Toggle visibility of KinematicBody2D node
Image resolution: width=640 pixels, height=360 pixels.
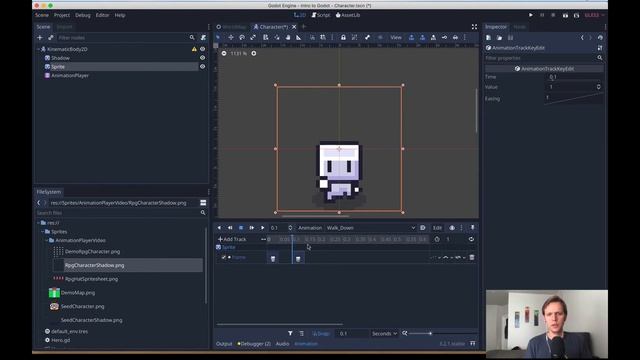click(x=202, y=49)
